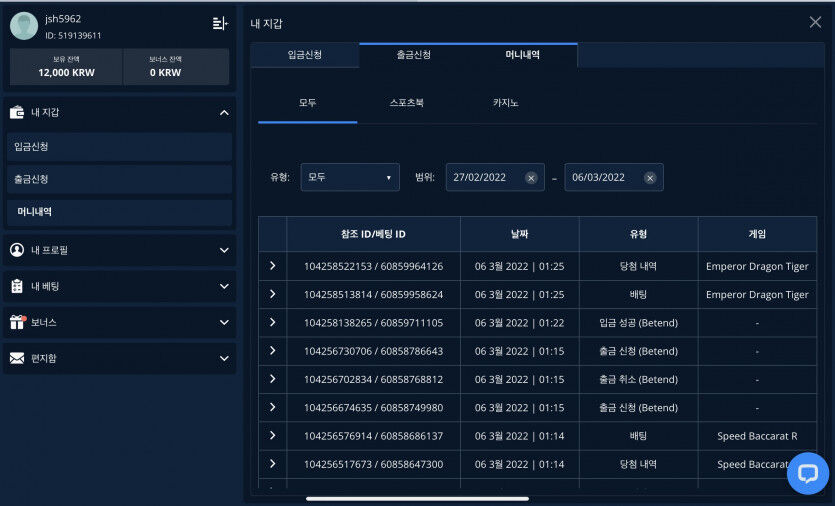Expand the 보너스 section
Screen dimensions: 835x506
click(x=224, y=322)
